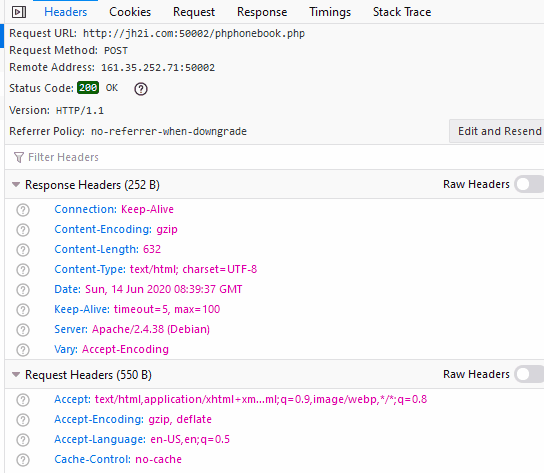The width and height of the screenshot is (544, 473).
Task: Collapse the Response Headers section
Action: click(16, 185)
